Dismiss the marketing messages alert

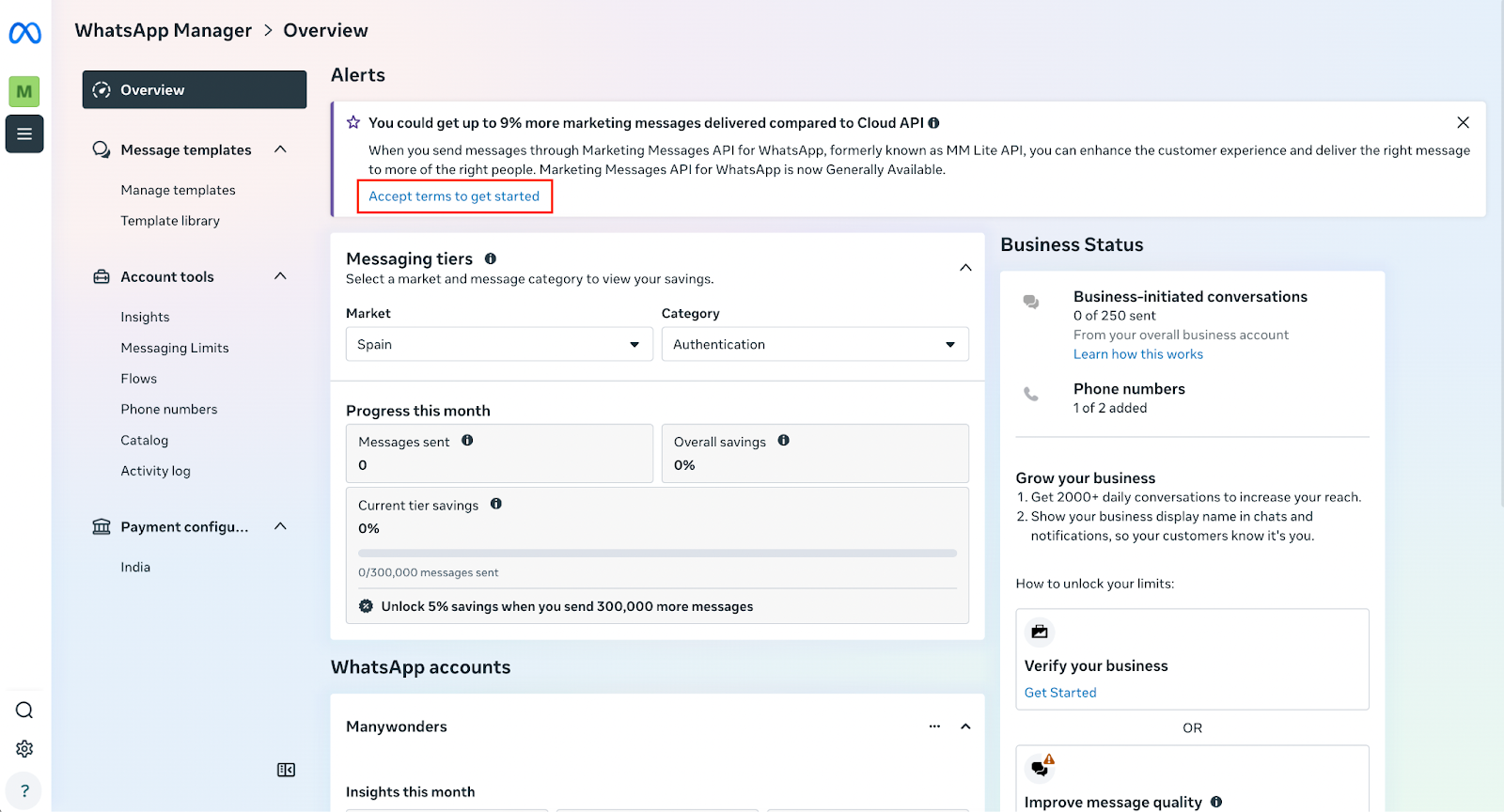click(1463, 122)
